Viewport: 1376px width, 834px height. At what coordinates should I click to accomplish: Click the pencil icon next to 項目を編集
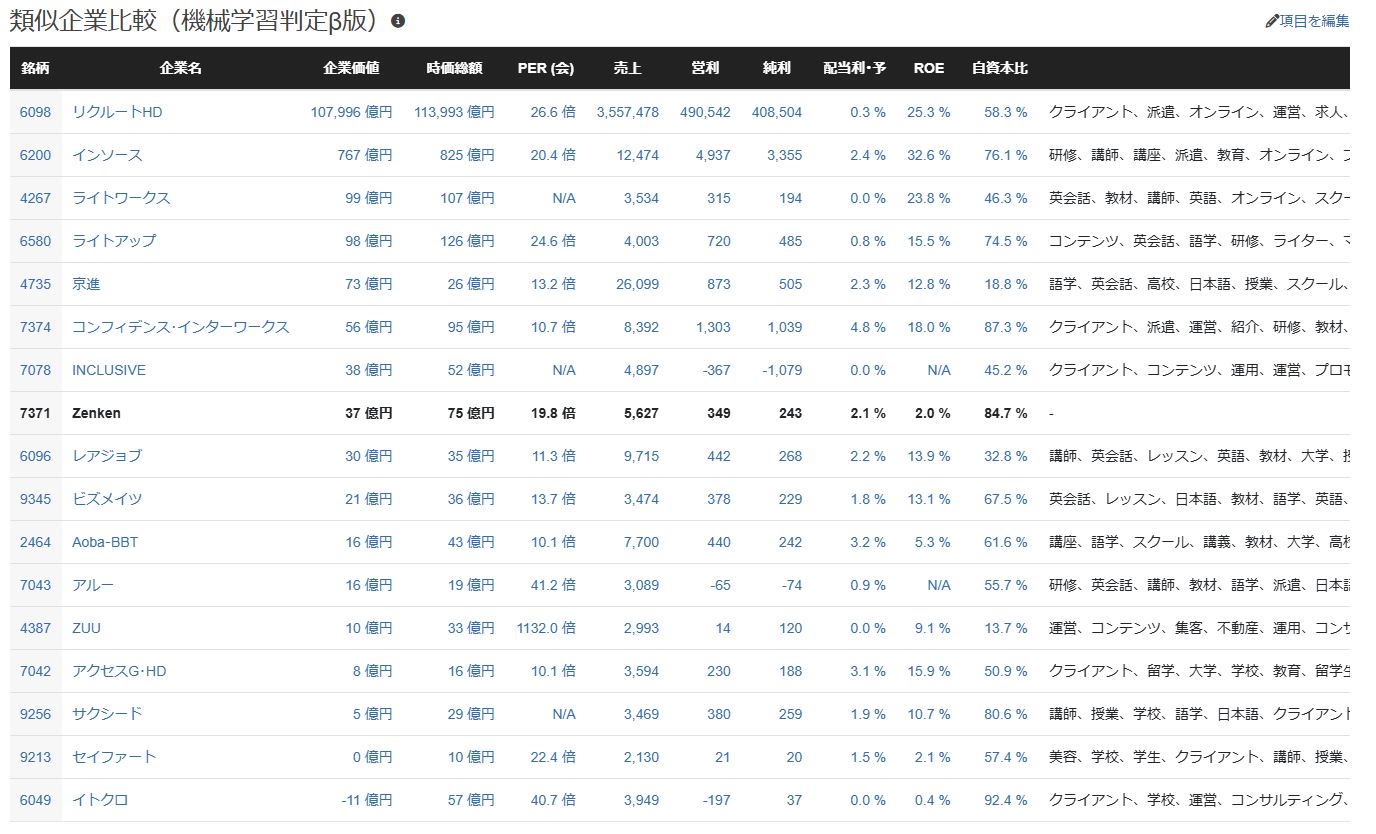[1272, 21]
